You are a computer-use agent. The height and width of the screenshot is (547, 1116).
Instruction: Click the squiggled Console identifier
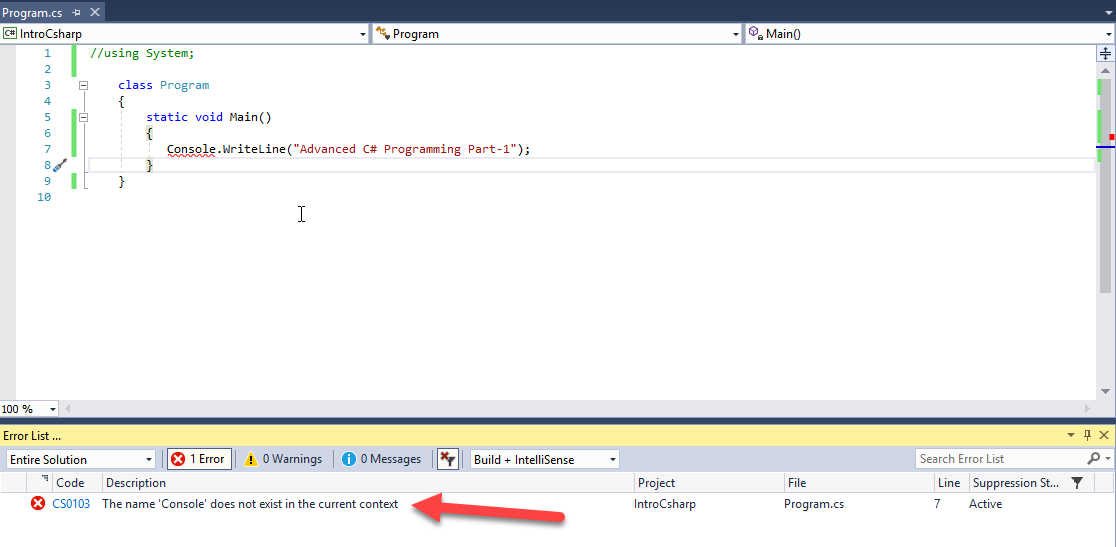tap(191, 149)
